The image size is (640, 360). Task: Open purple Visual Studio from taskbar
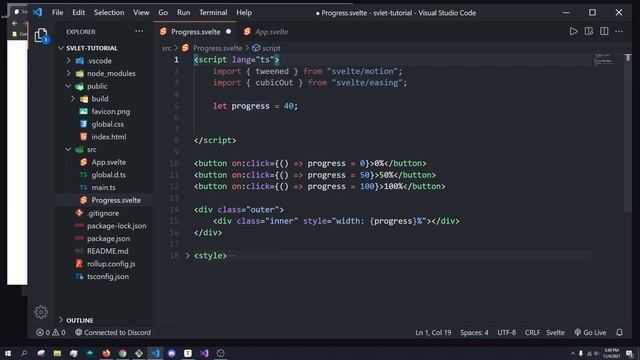pyautogui.click(x=204, y=353)
